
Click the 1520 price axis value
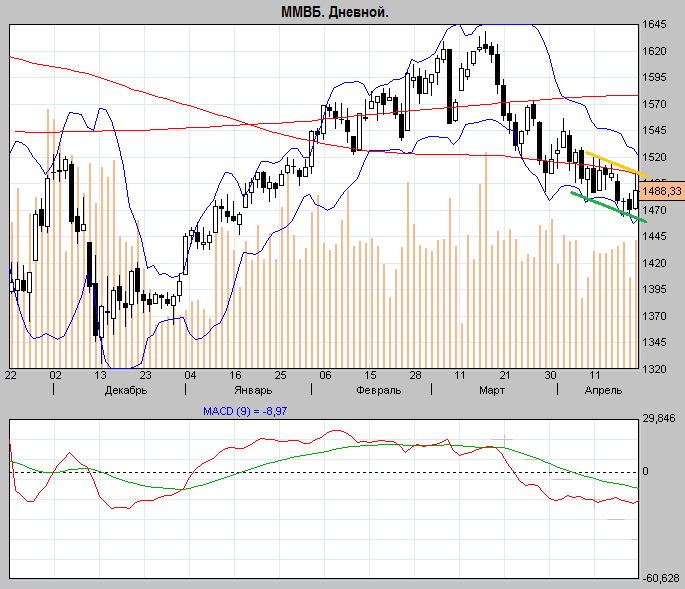654,157
